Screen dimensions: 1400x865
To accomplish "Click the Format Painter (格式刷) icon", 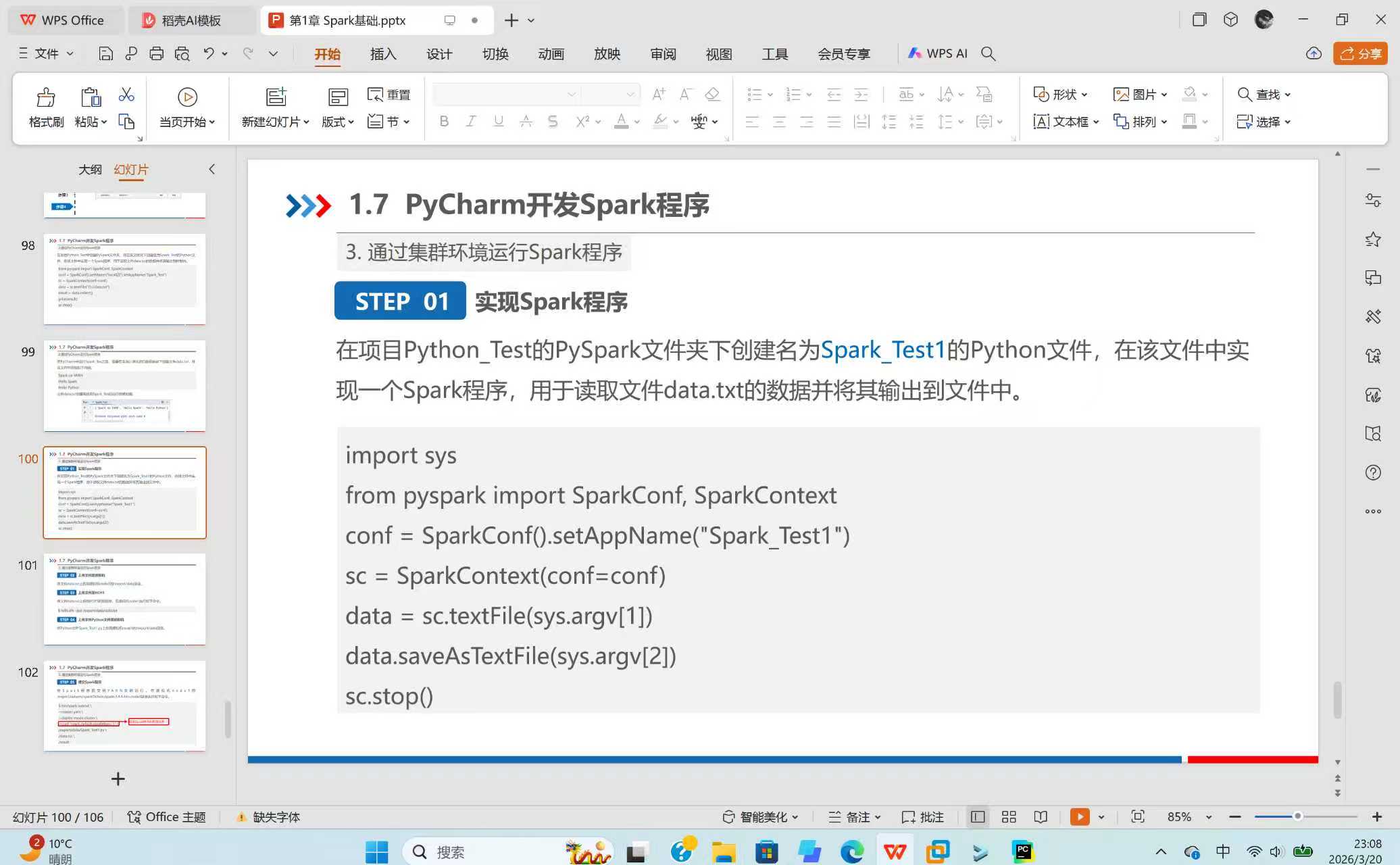I will [45, 98].
